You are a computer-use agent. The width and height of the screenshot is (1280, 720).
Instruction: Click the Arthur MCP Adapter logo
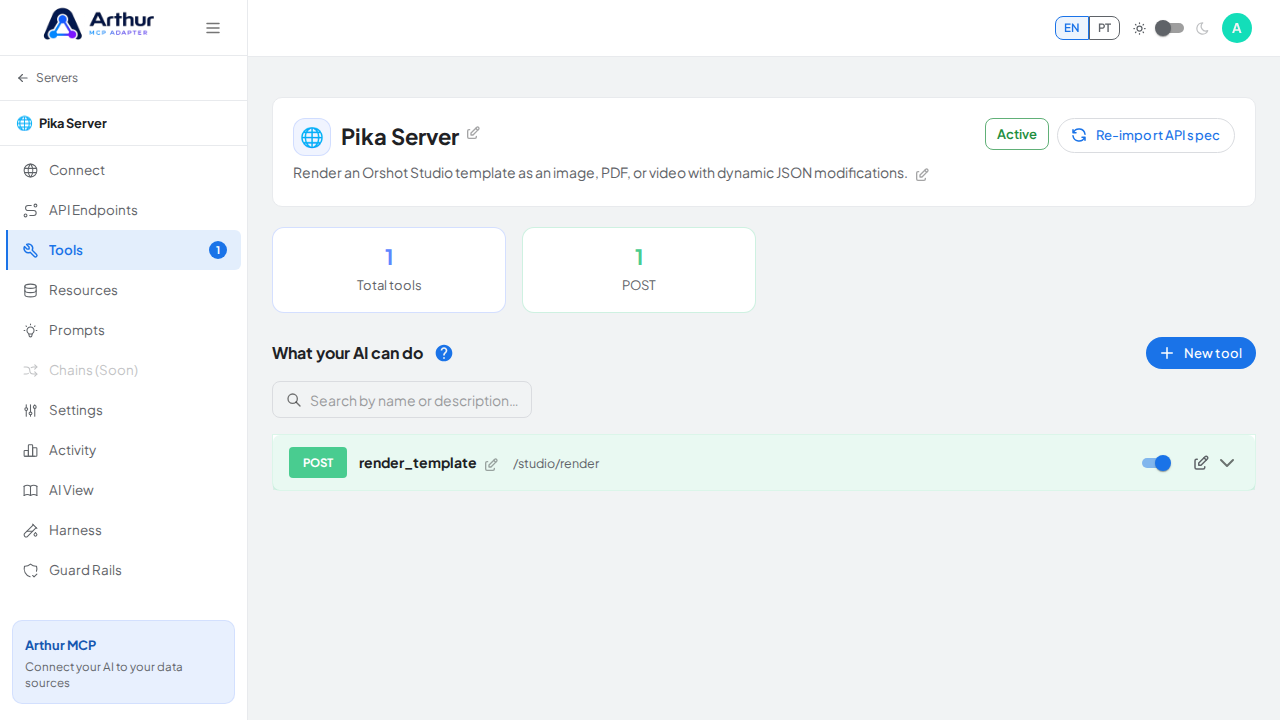click(98, 24)
